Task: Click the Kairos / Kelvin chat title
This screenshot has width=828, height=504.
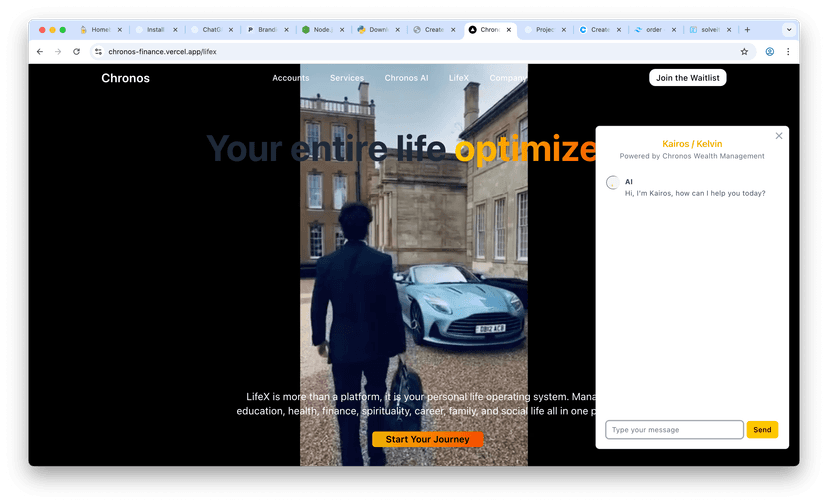Action: coord(692,144)
